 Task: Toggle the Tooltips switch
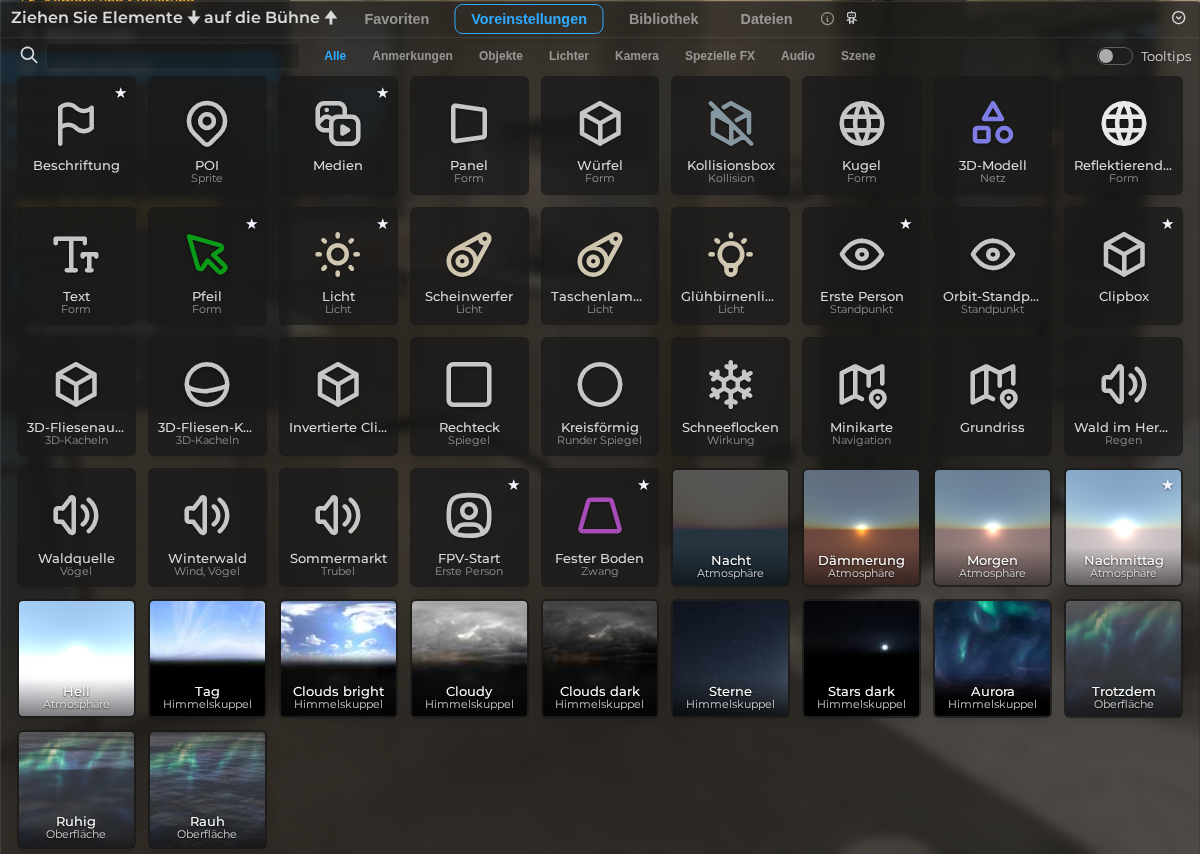(1114, 56)
